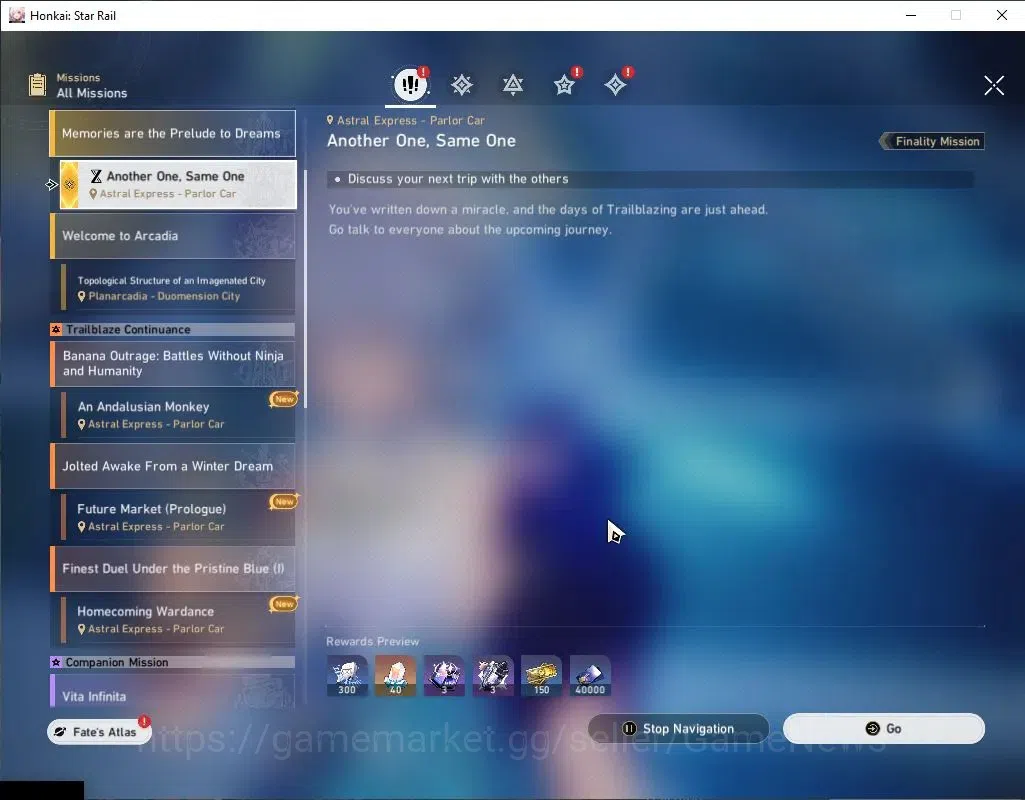The image size is (1025, 800).
Task: Open Topological Structure of an Imagenated City
Action: tap(178, 288)
